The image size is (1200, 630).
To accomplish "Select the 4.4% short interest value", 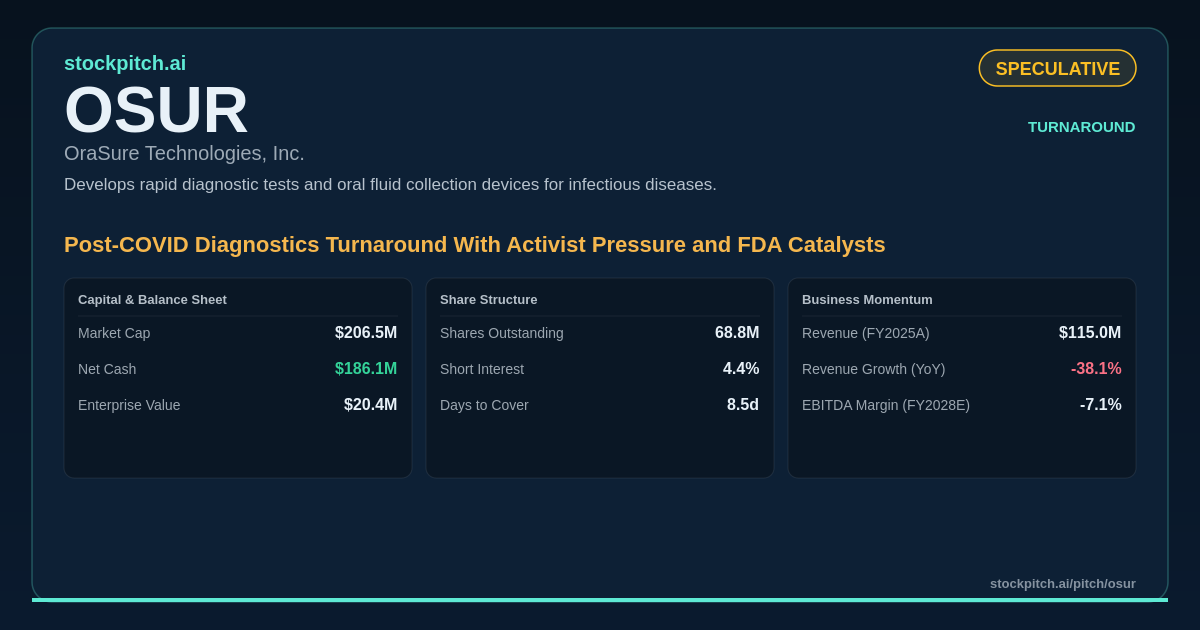I will point(741,369).
